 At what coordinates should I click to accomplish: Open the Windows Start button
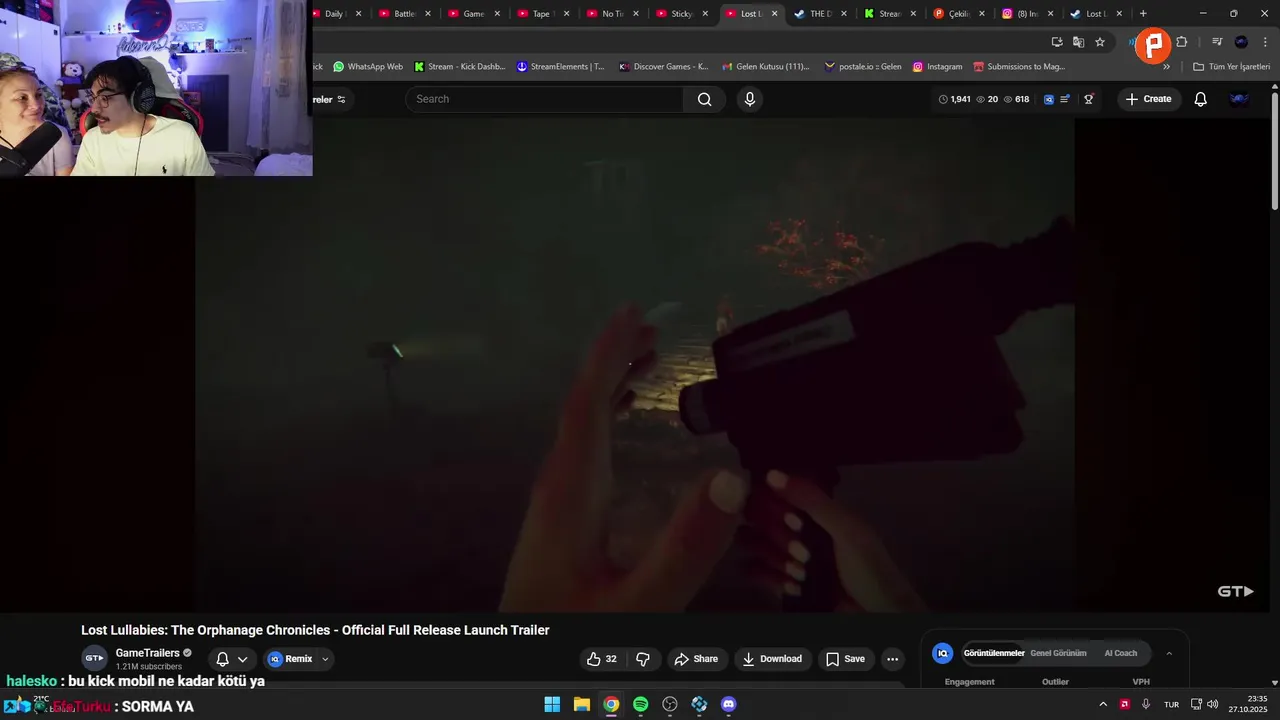552,704
